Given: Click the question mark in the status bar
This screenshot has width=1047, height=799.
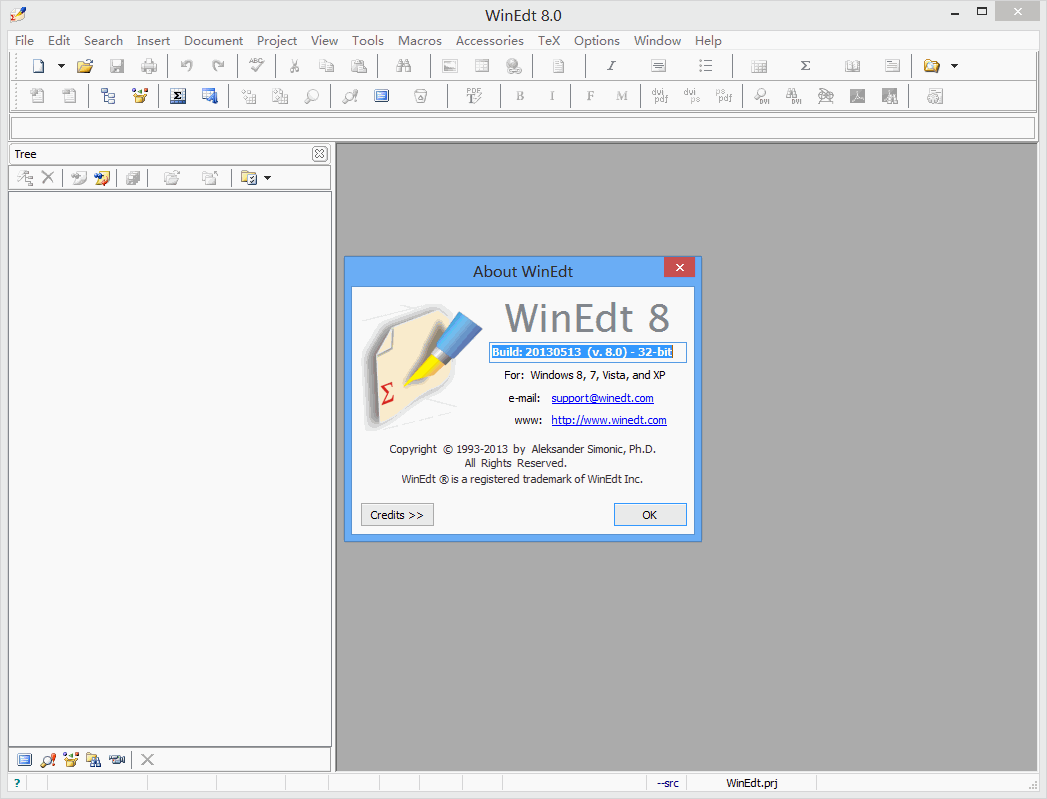Looking at the screenshot, I should (x=17, y=783).
